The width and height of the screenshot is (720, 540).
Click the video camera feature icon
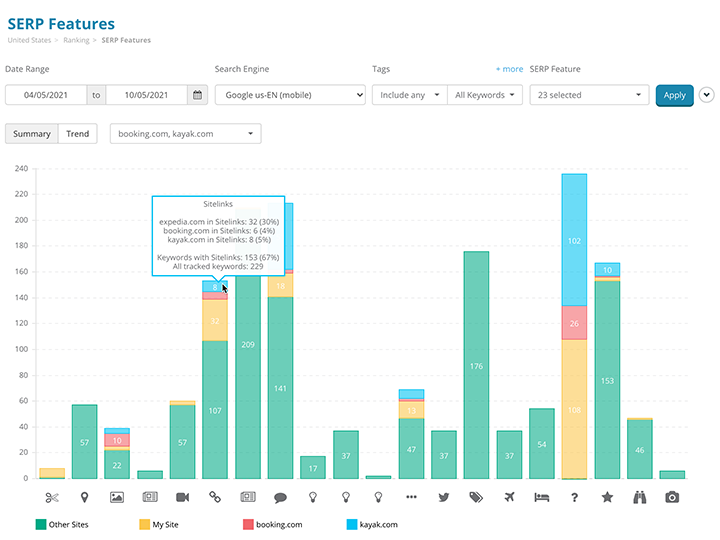point(182,497)
